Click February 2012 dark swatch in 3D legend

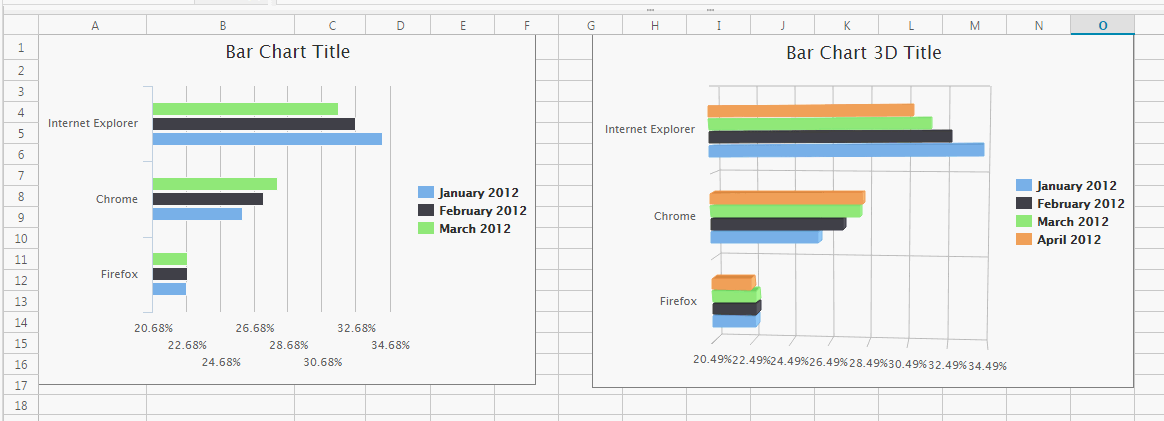coord(1024,203)
